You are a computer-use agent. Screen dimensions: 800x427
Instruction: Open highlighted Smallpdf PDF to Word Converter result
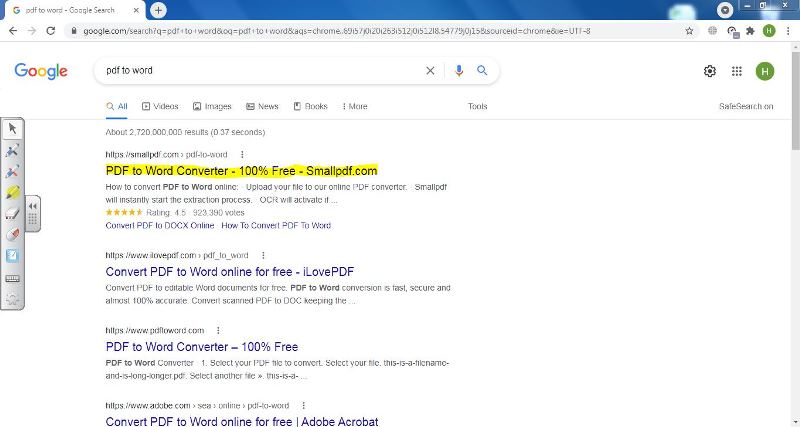(241, 171)
